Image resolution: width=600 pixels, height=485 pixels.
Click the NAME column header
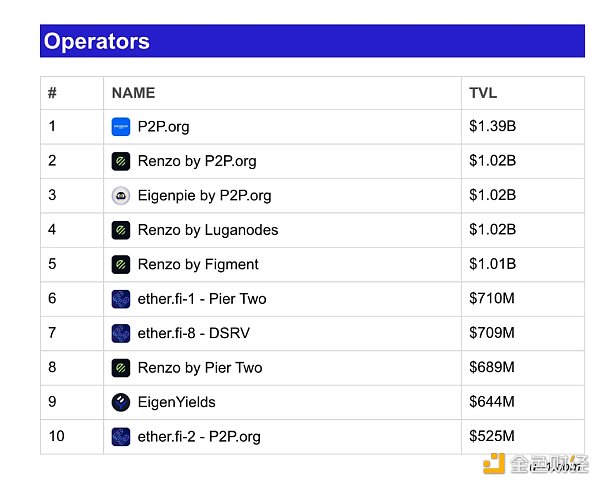coord(133,93)
